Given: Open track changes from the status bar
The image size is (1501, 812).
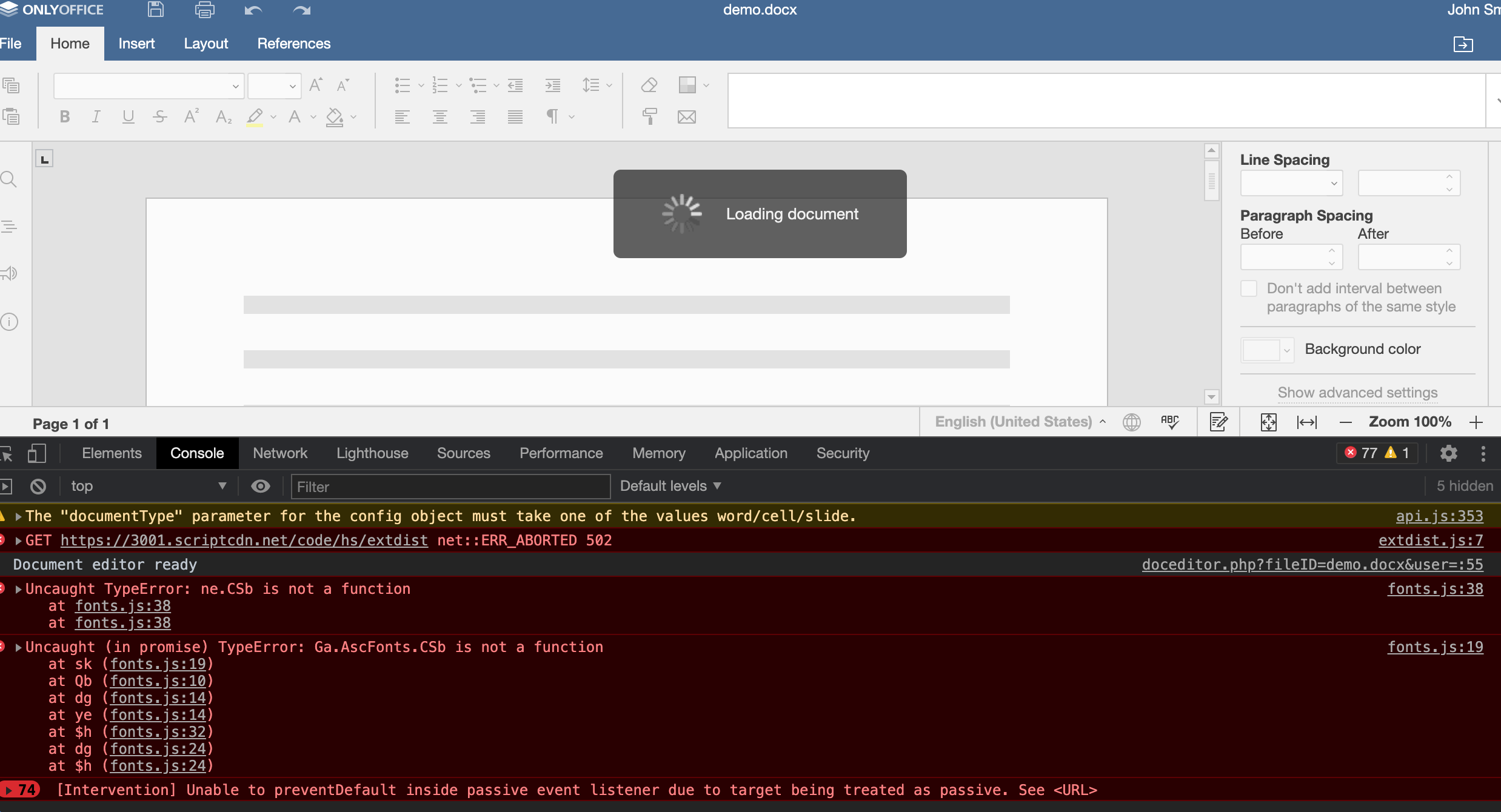Looking at the screenshot, I should (1218, 422).
